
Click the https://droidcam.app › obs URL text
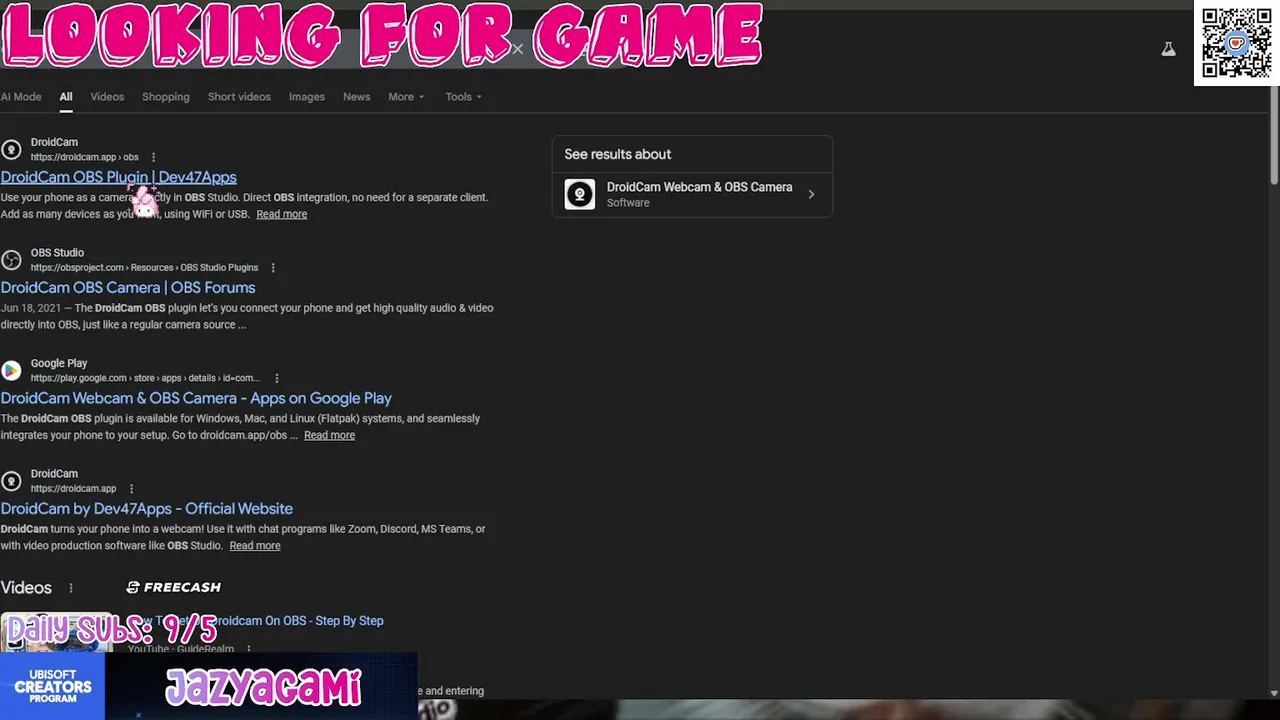click(85, 157)
